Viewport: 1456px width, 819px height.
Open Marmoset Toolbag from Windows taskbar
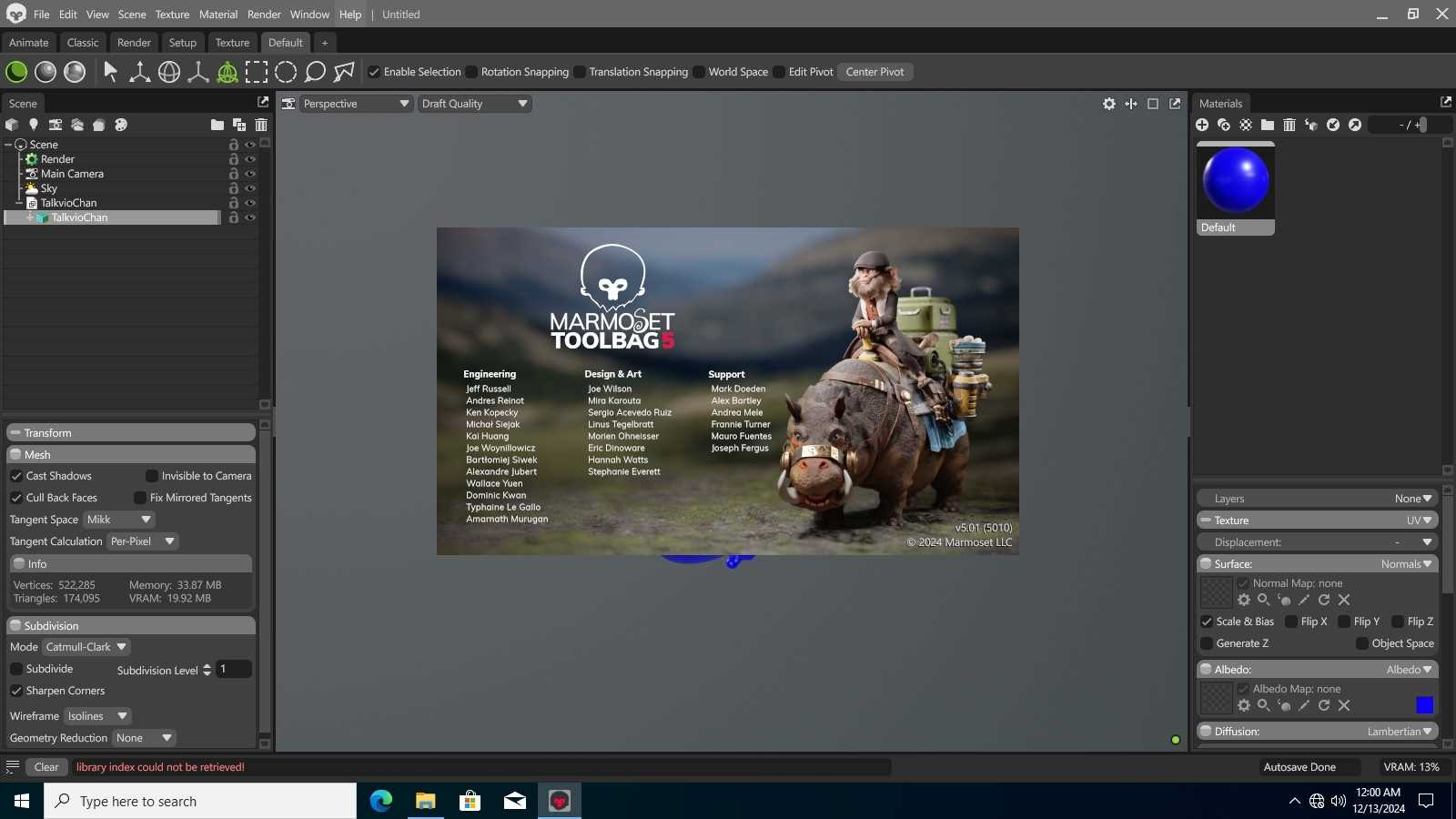click(x=559, y=801)
